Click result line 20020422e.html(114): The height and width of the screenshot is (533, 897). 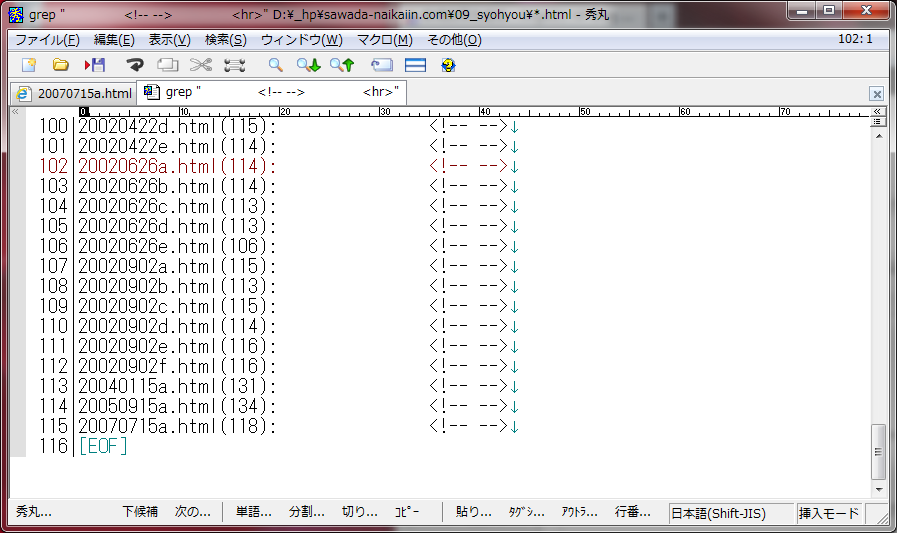177,146
